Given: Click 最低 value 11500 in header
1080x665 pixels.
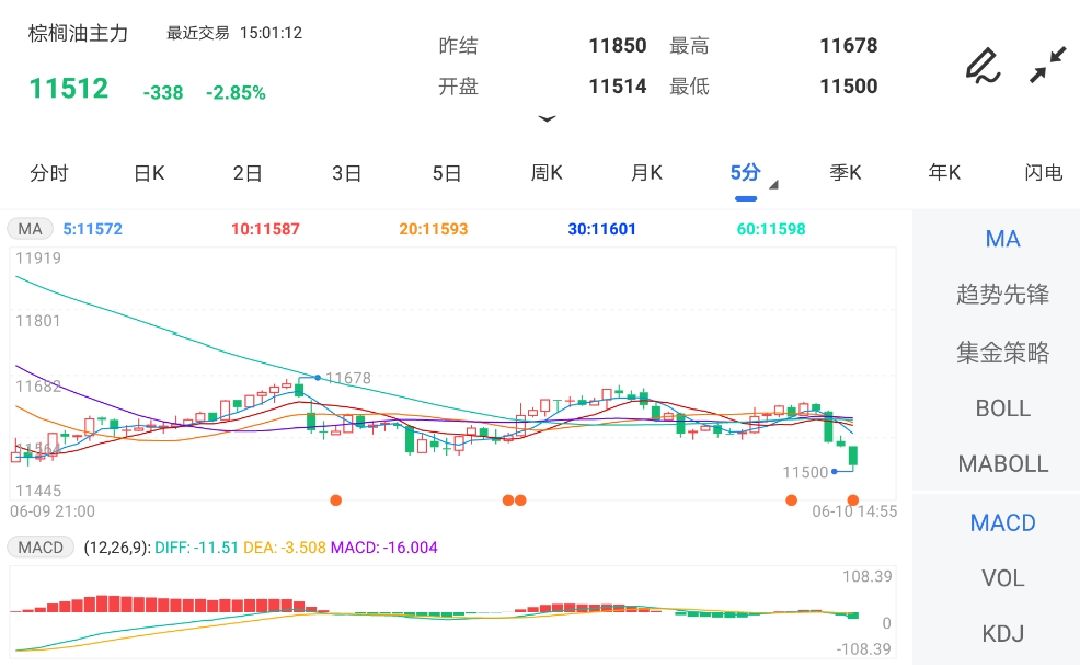Looking at the screenshot, I should pos(849,86).
